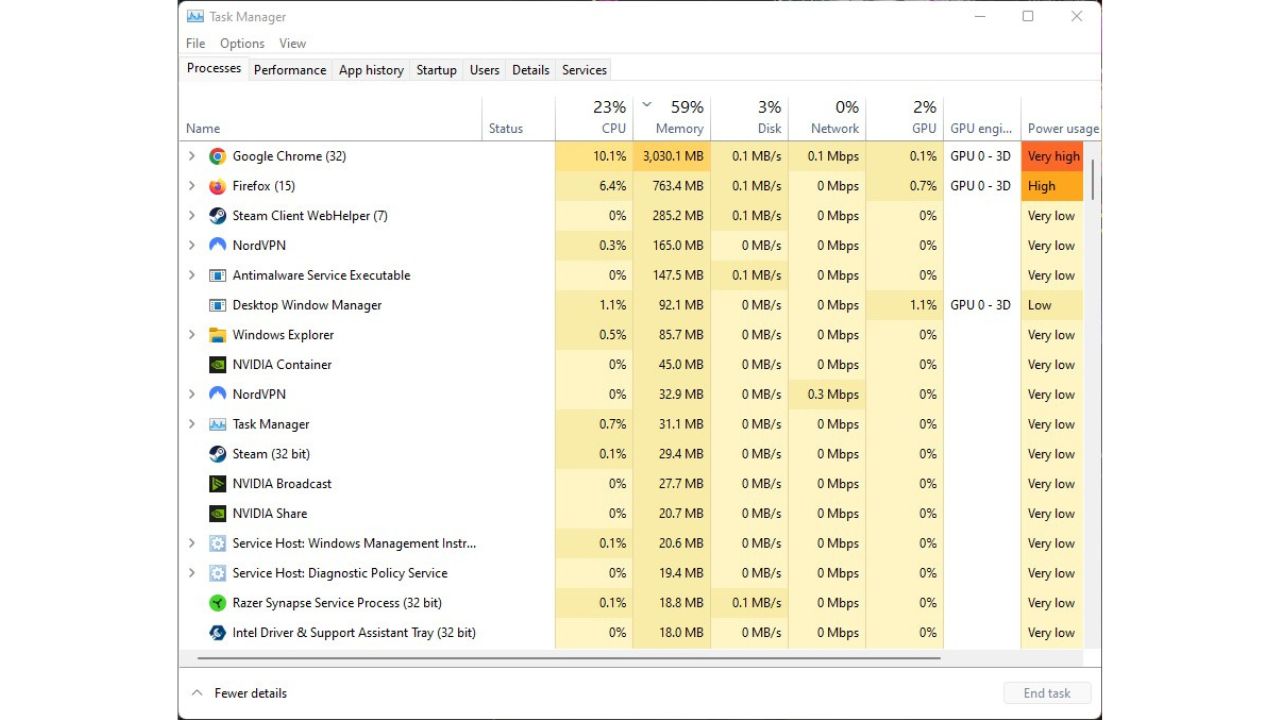Click the NordVPN icon in the 32.9 MB row
This screenshot has width=1280, height=720.
pyautogui.click(x=217, y=394)
